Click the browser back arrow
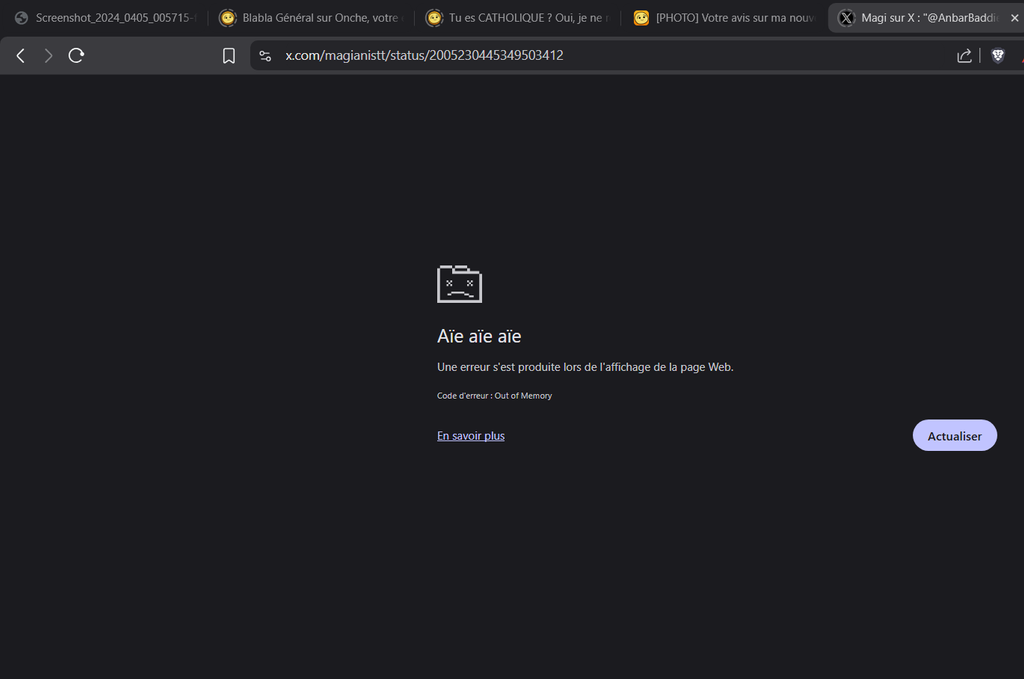This screenshot has height=679, width=1024. (20, 56)
